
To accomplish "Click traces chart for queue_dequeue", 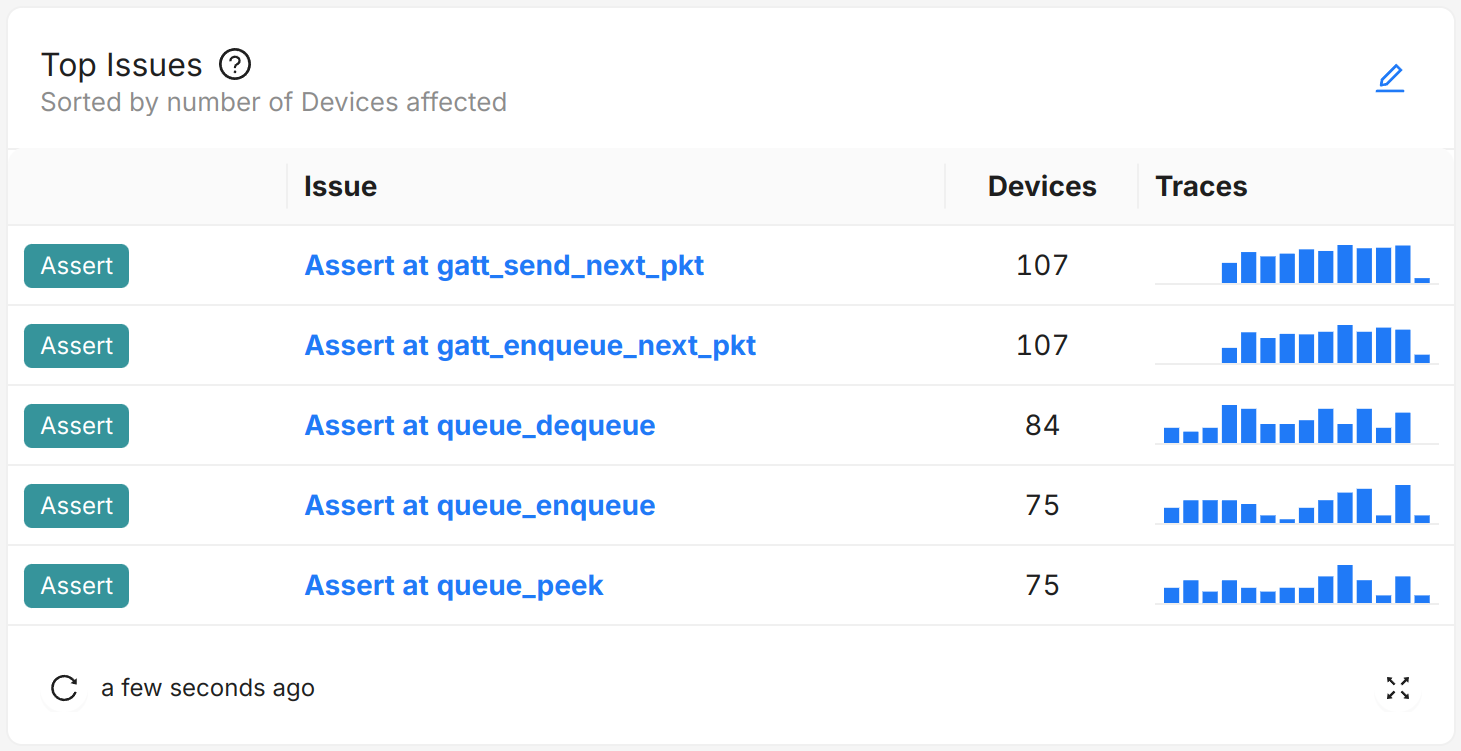I will (1296, 426).
